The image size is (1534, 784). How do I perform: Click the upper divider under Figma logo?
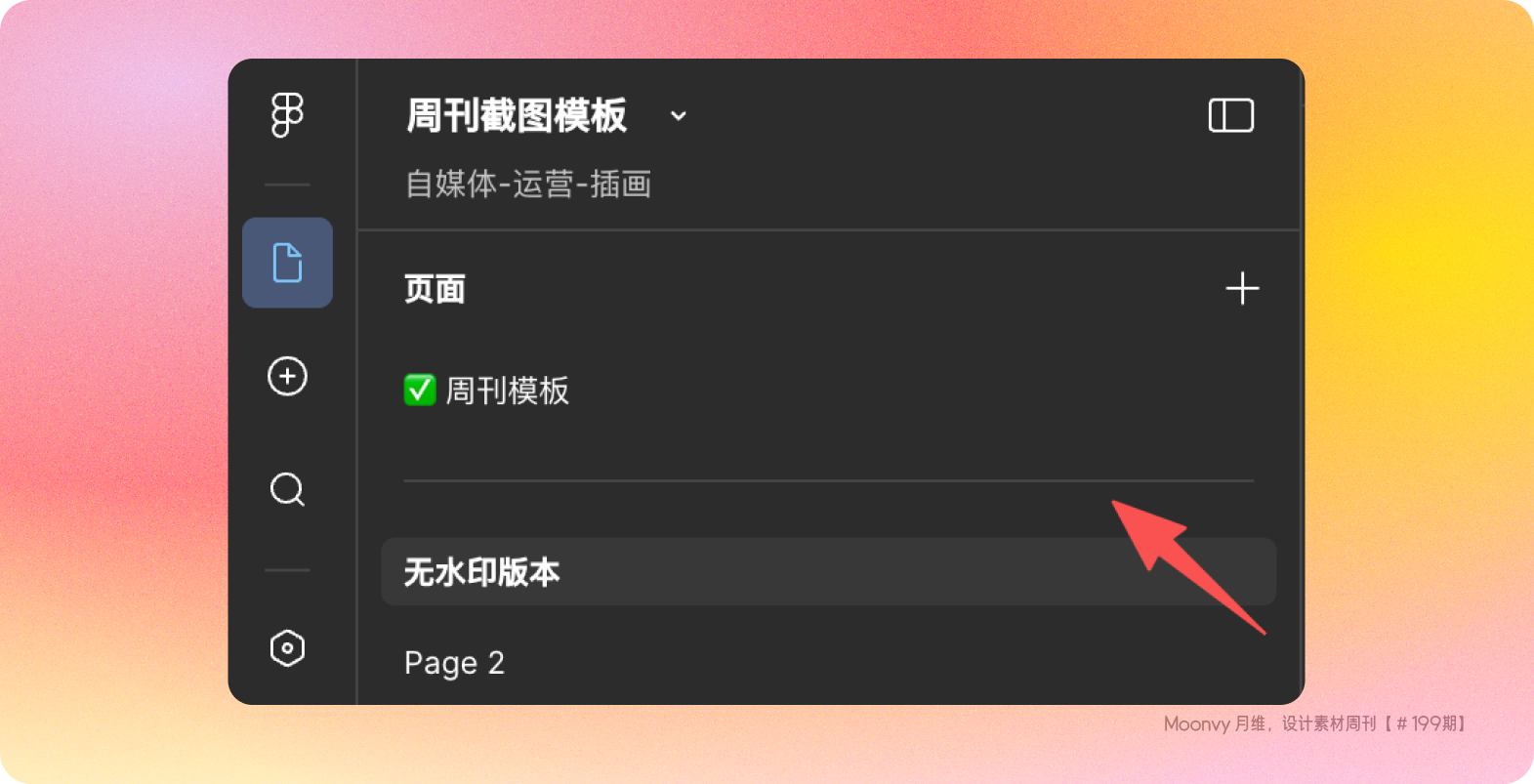coord(287,185)
